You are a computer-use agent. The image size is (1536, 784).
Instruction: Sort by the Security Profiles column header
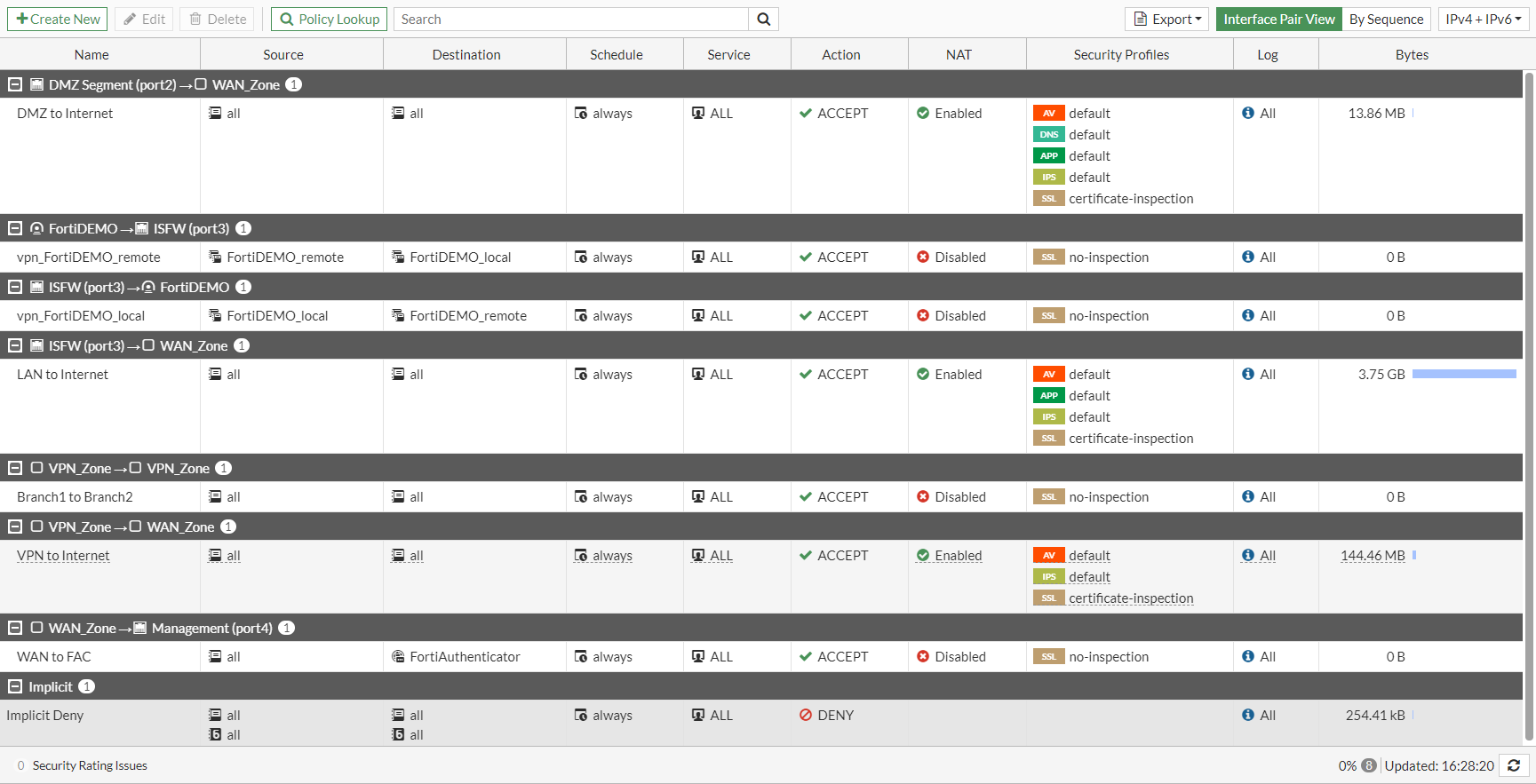click(1121, 55)
